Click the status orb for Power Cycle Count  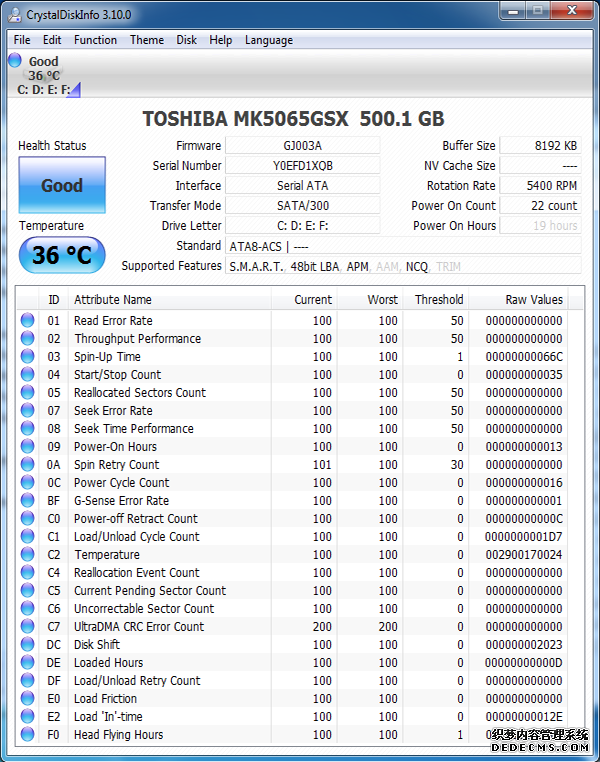28,482
